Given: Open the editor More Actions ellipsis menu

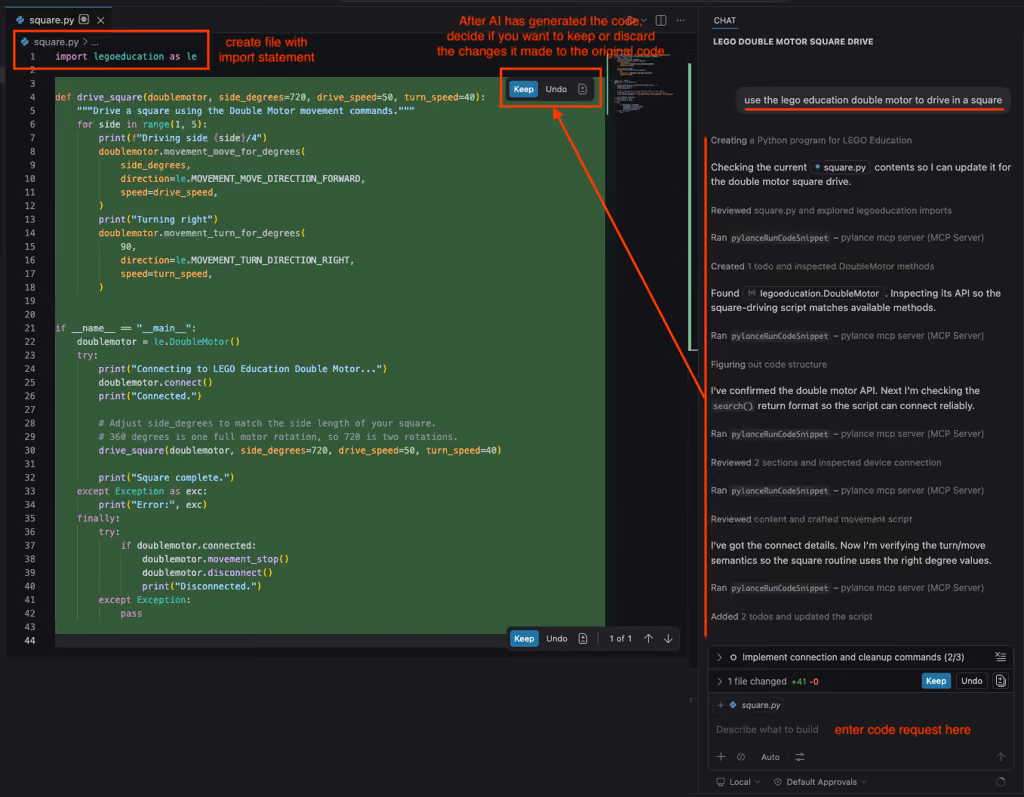Looking at the screenshot, I should click(680, 20).
